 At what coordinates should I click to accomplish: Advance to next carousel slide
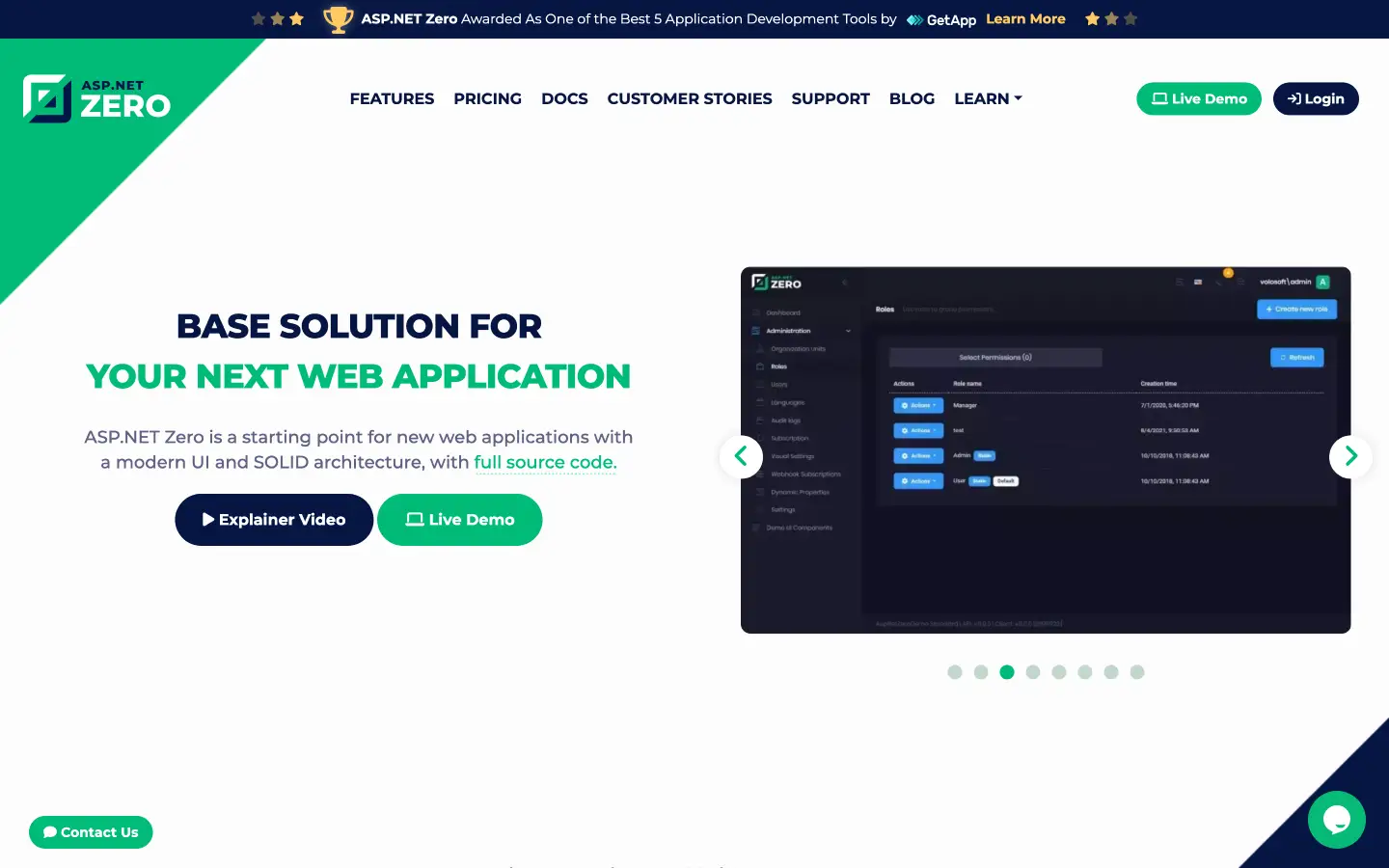pos(1350,456)
